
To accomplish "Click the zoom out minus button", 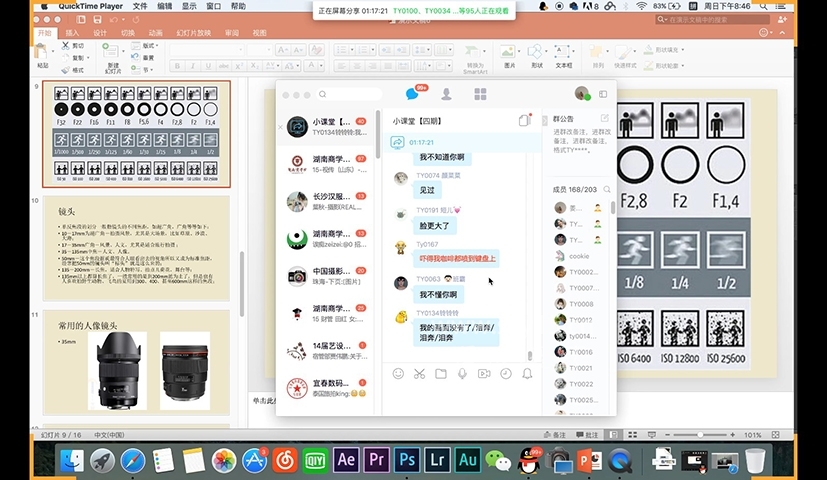I will [x=667, y=435].
